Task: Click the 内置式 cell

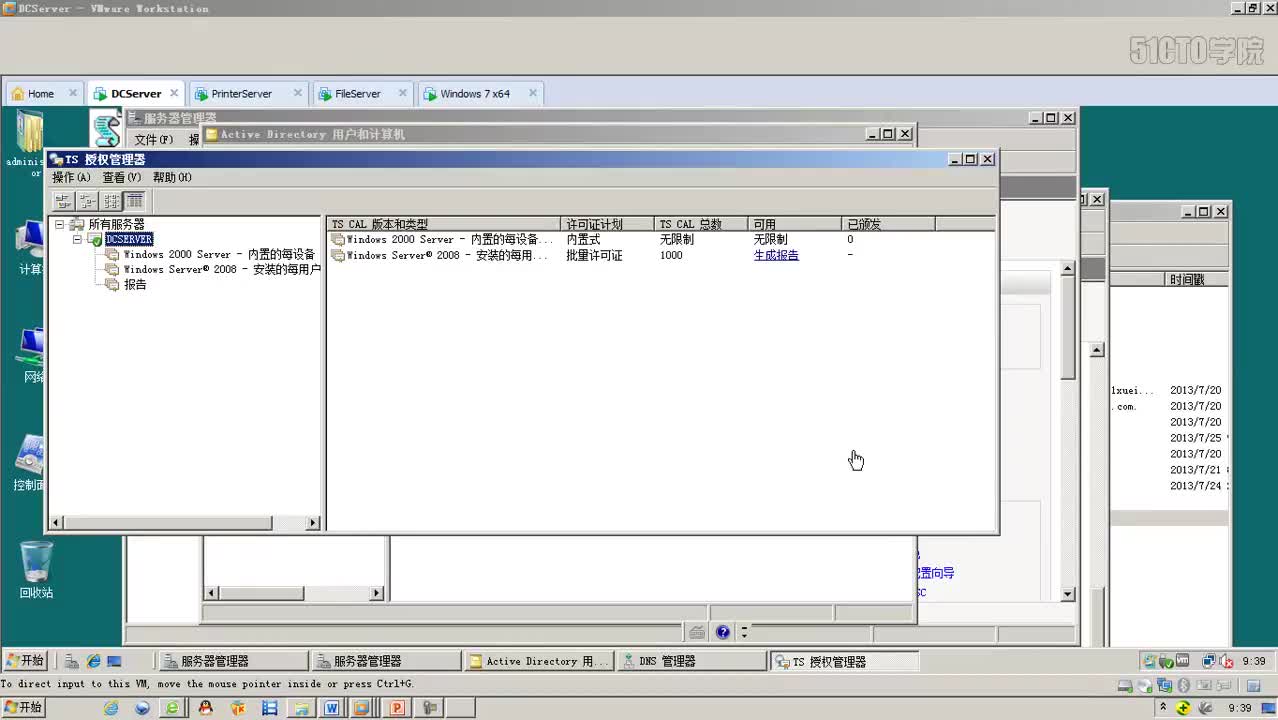Action: pyautogui.click(x=583, y=240)
